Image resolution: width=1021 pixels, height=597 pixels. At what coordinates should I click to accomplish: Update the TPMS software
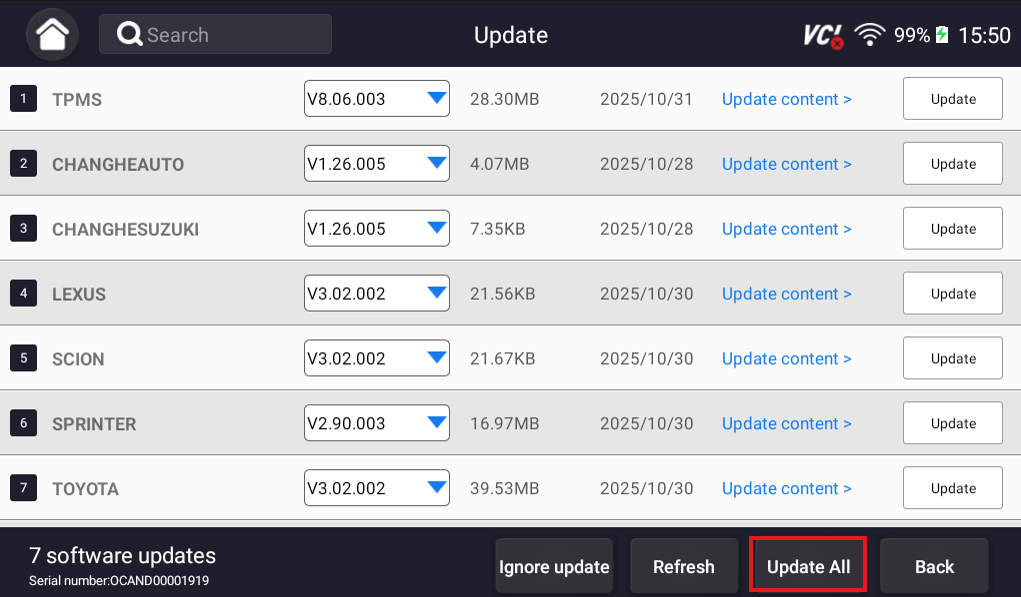(951, 98)
